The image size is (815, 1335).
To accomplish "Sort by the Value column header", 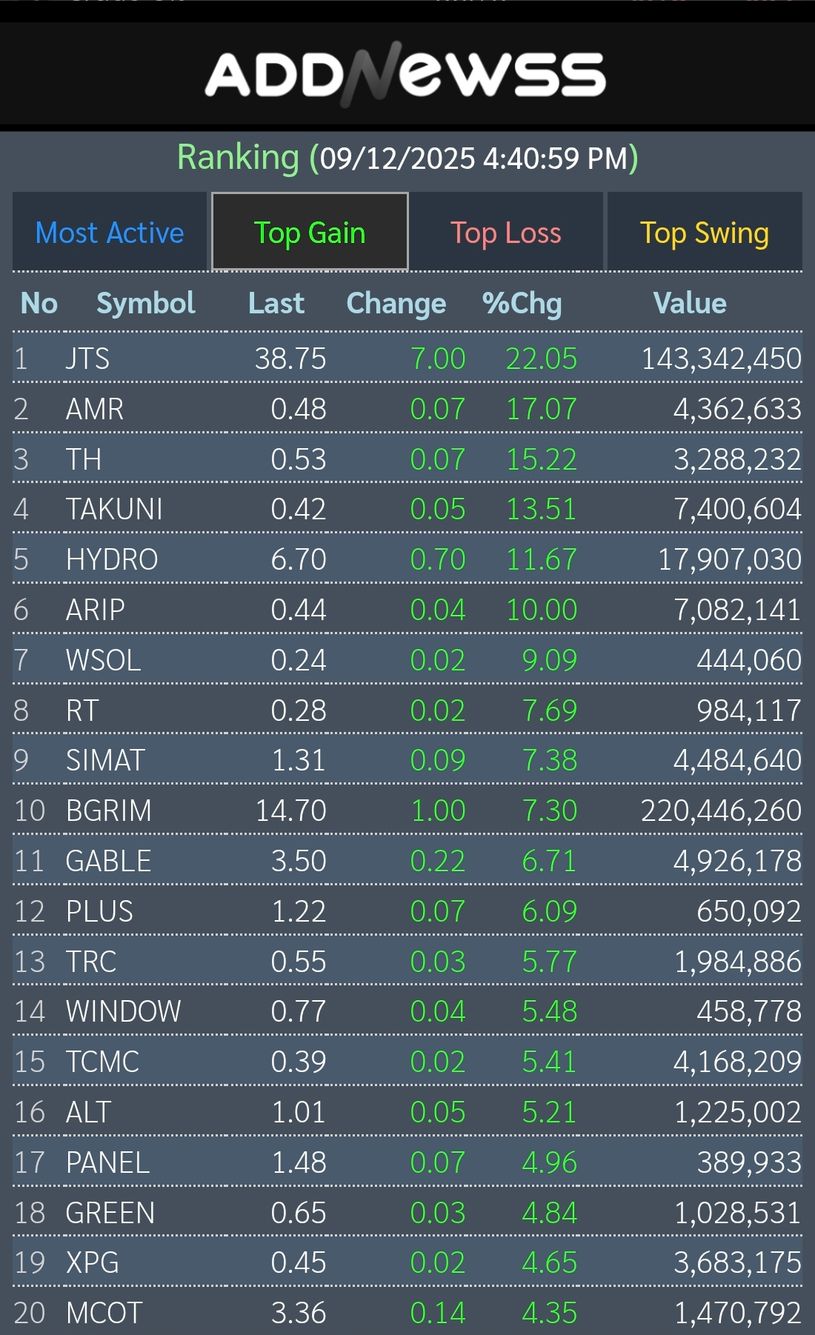I will 689,303.
